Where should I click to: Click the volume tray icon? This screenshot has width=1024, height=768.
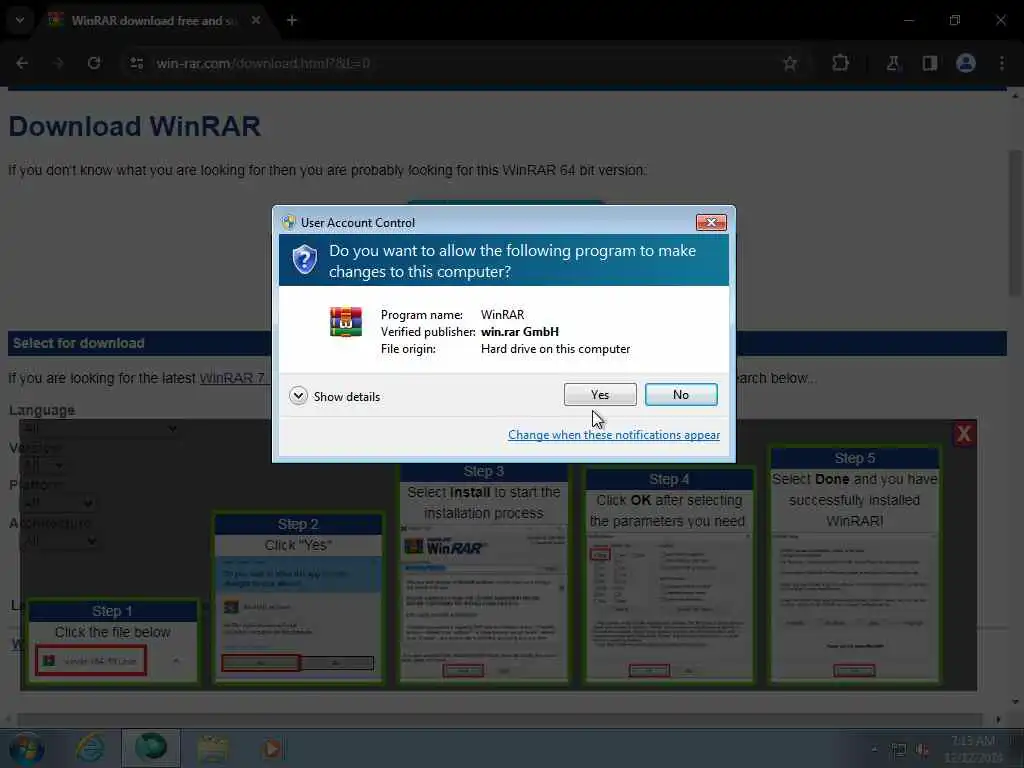(x=922, y=750)
